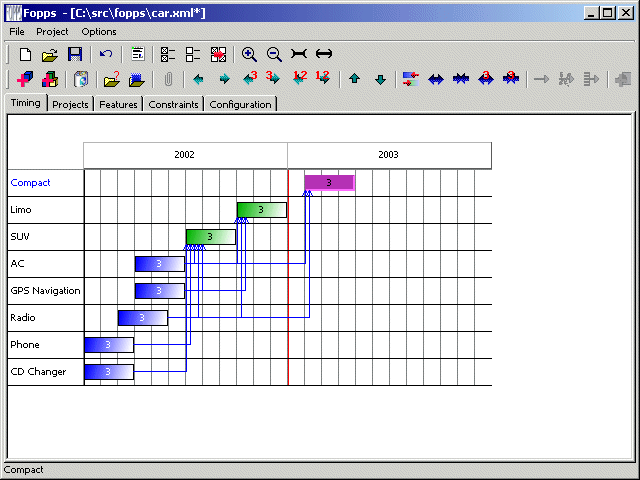The image size is (640, 480).
Task: Open the Configuration tab
Action: click(240, 104)
